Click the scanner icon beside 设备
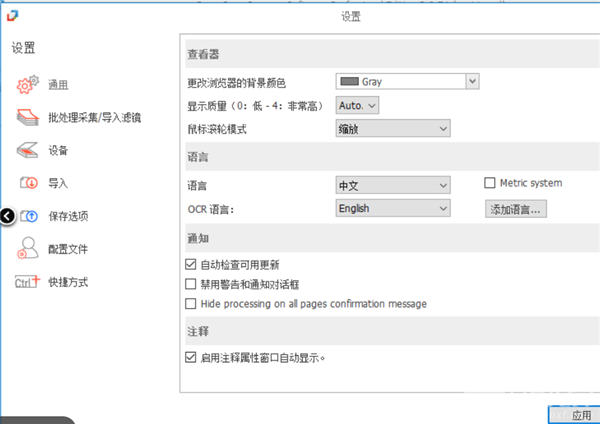Viewport: 600px width, 424px height. (x=27, y=150)
